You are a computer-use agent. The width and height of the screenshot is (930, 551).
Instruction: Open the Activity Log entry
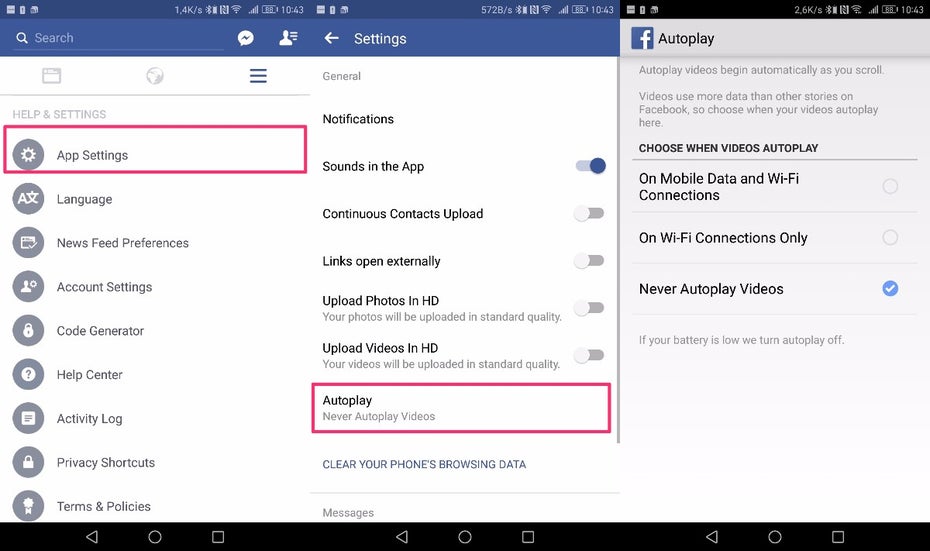tap(155, 418)
